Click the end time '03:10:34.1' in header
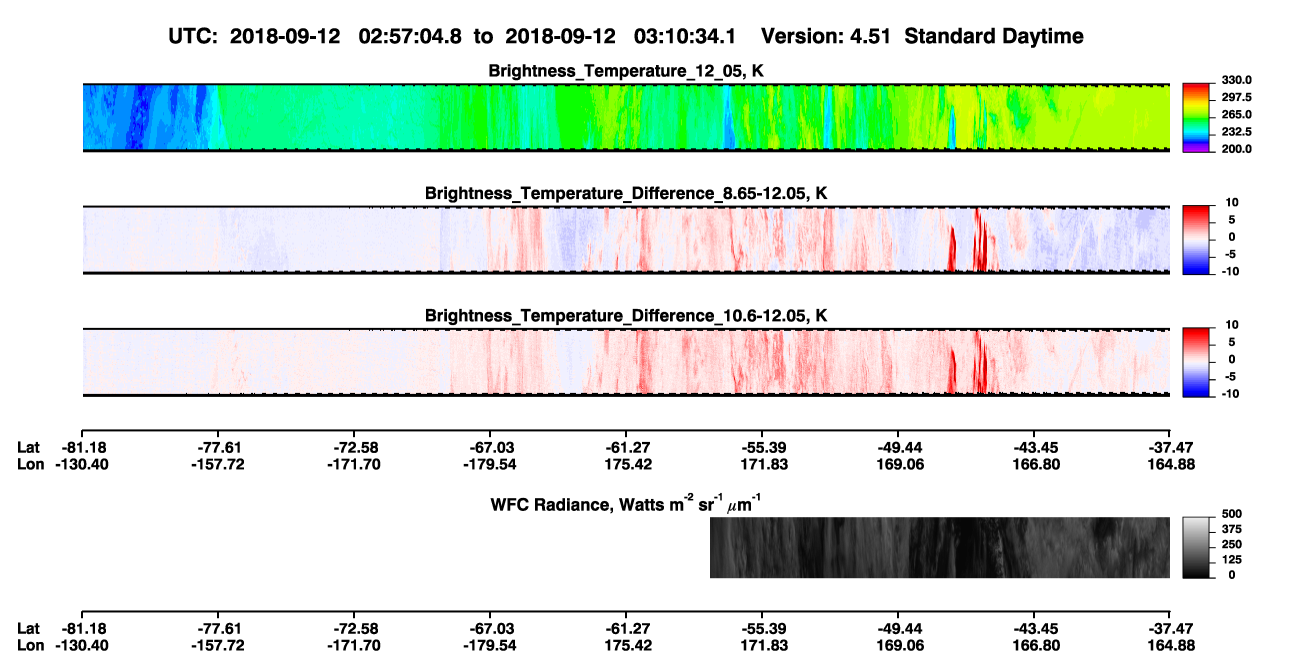Image resolution: width=1300 pixels, height=667 pixels. [x=686, y=37]
